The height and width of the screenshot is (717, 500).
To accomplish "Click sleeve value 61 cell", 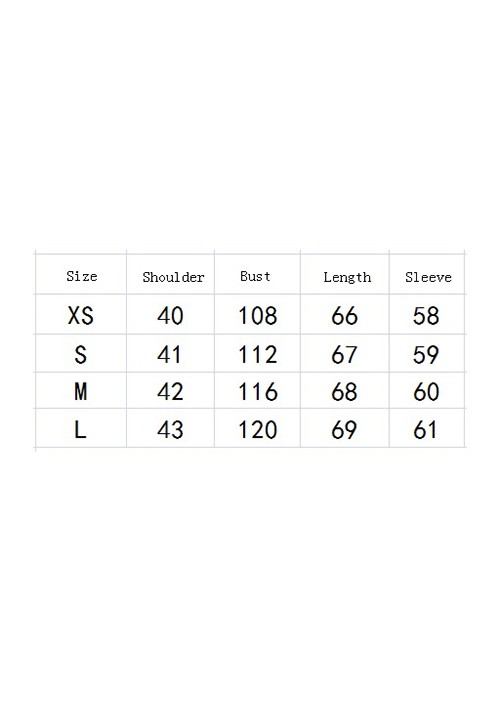I will pos(425,430).
